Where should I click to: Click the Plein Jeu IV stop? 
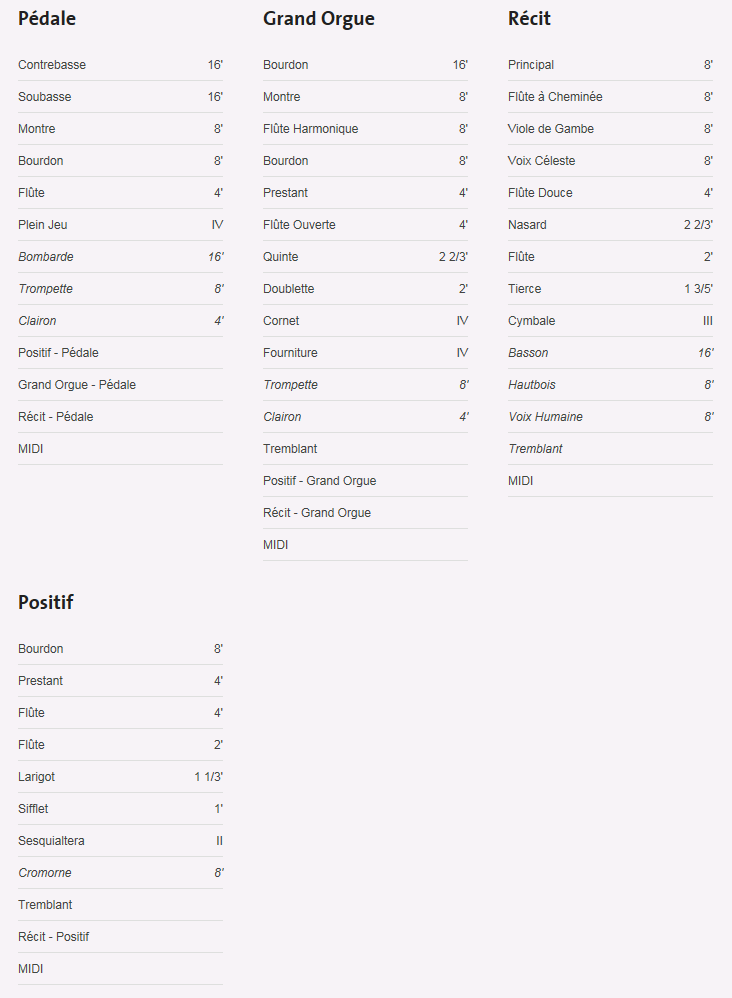(120, 225)
